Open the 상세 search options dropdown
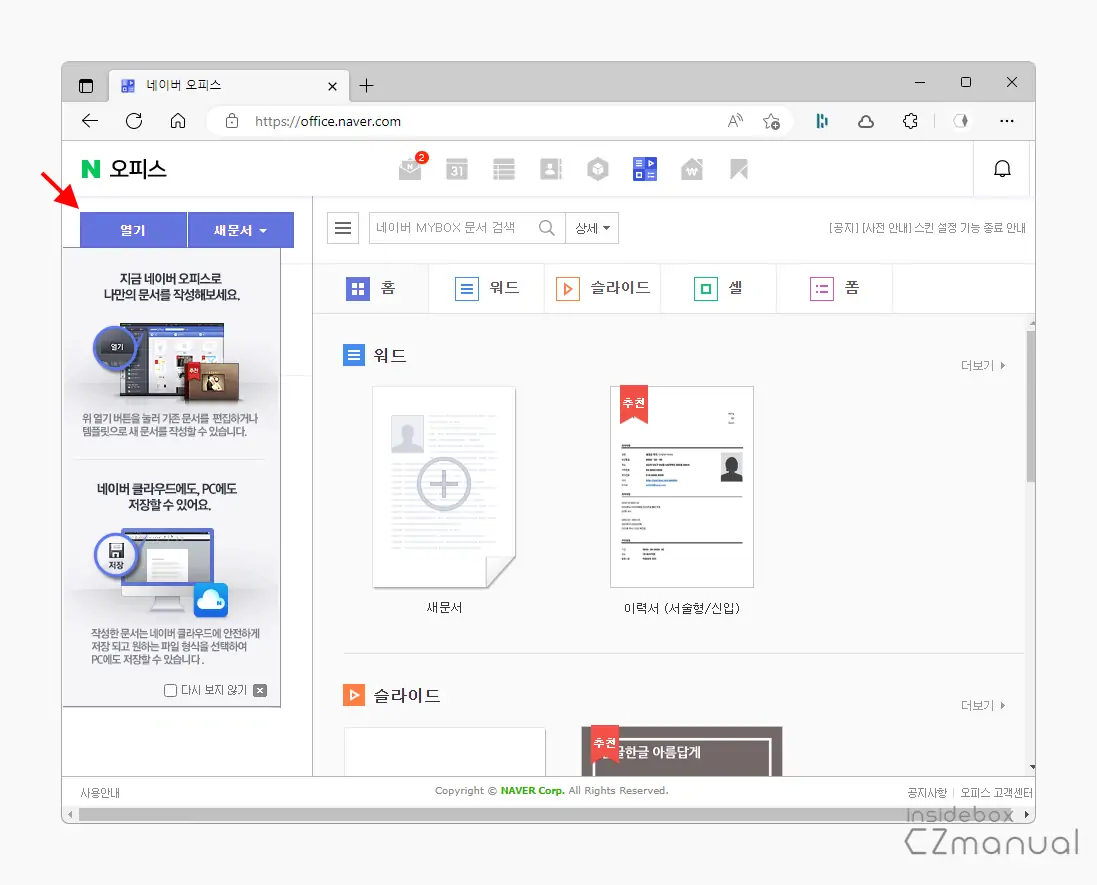Viewport: 1097px width, 885px height. click(592, 228)
